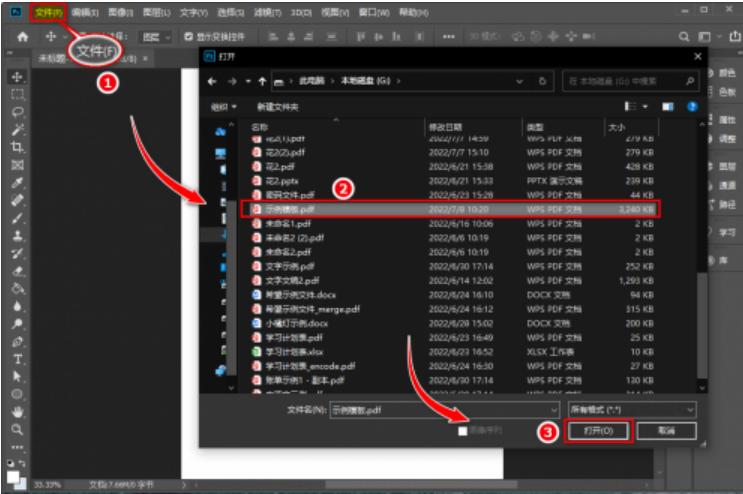Select the Brush tool

(x=17, y=218)
